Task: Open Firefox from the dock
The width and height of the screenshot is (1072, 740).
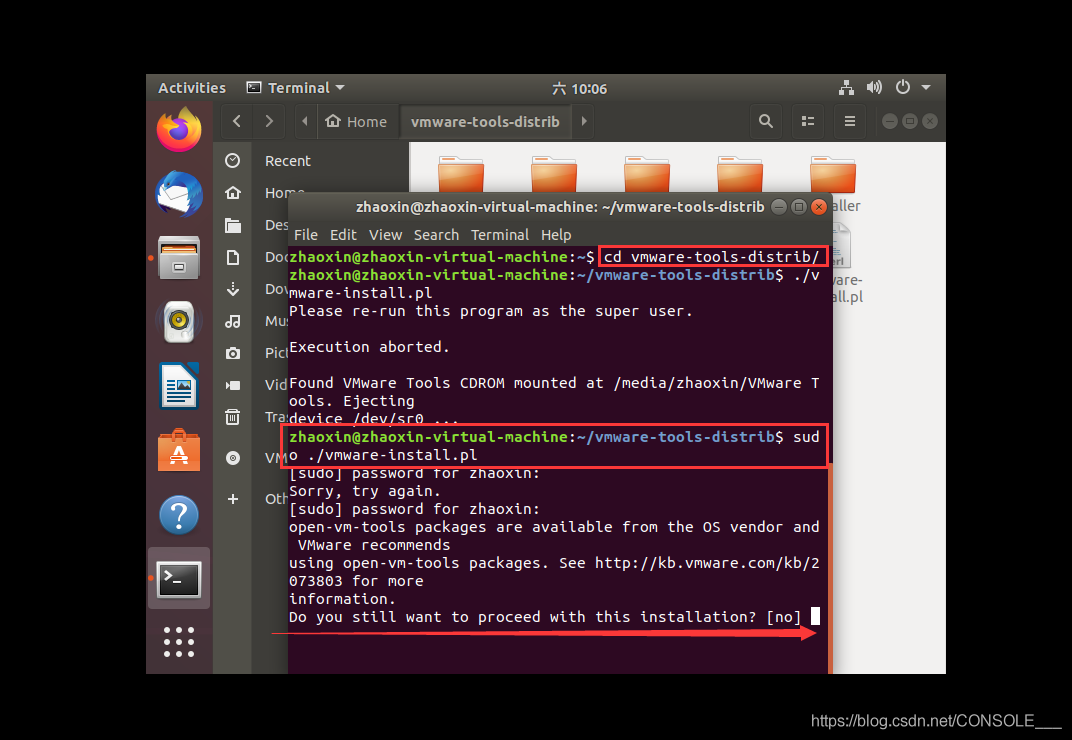Action: tap(179, 130)
